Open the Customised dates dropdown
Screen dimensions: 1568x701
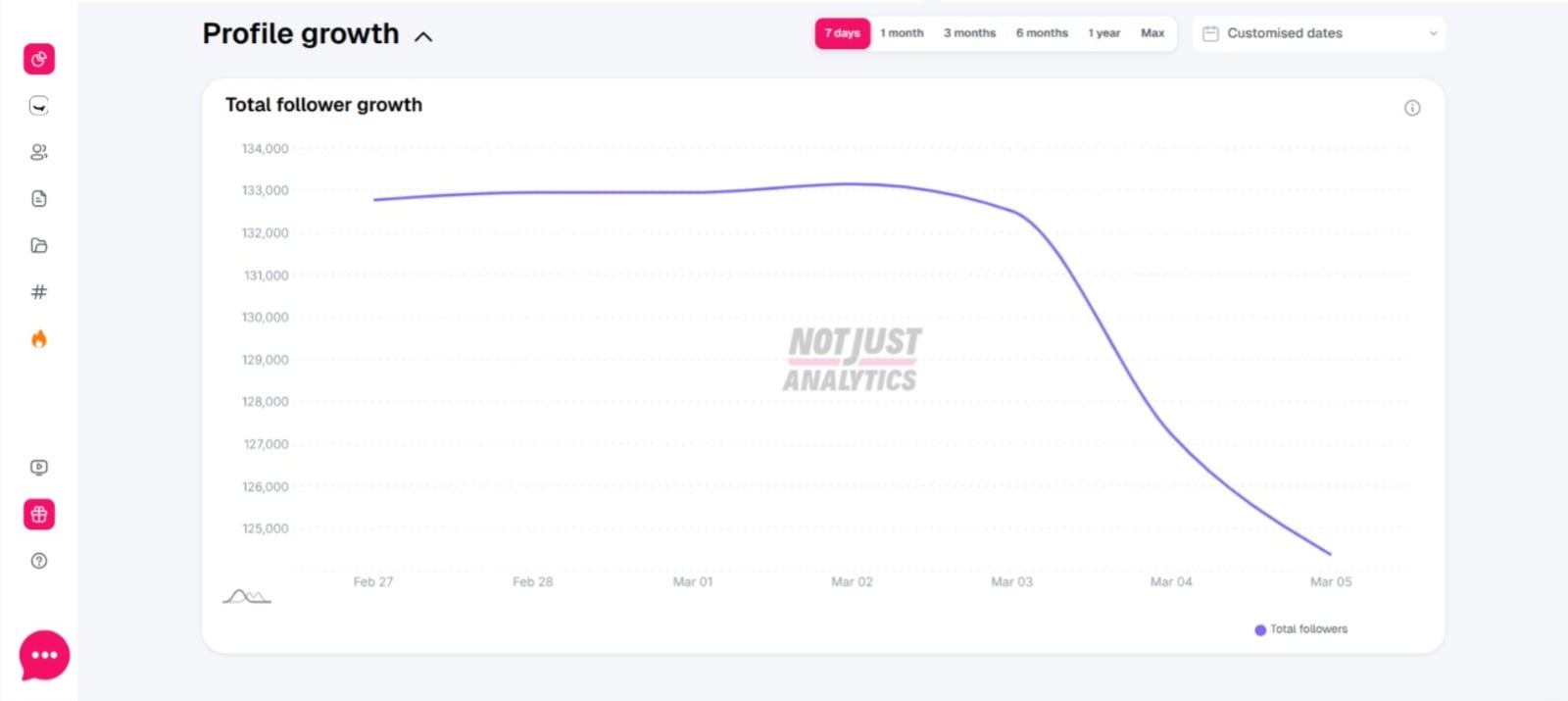click(1318, 33)
